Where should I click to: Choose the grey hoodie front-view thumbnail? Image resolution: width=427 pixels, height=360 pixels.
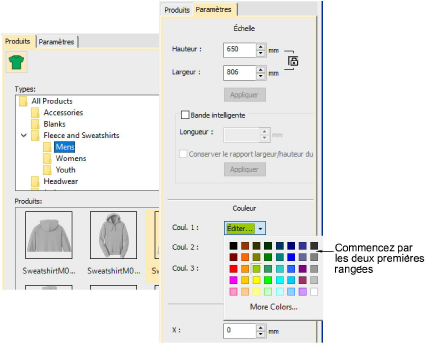113,235
